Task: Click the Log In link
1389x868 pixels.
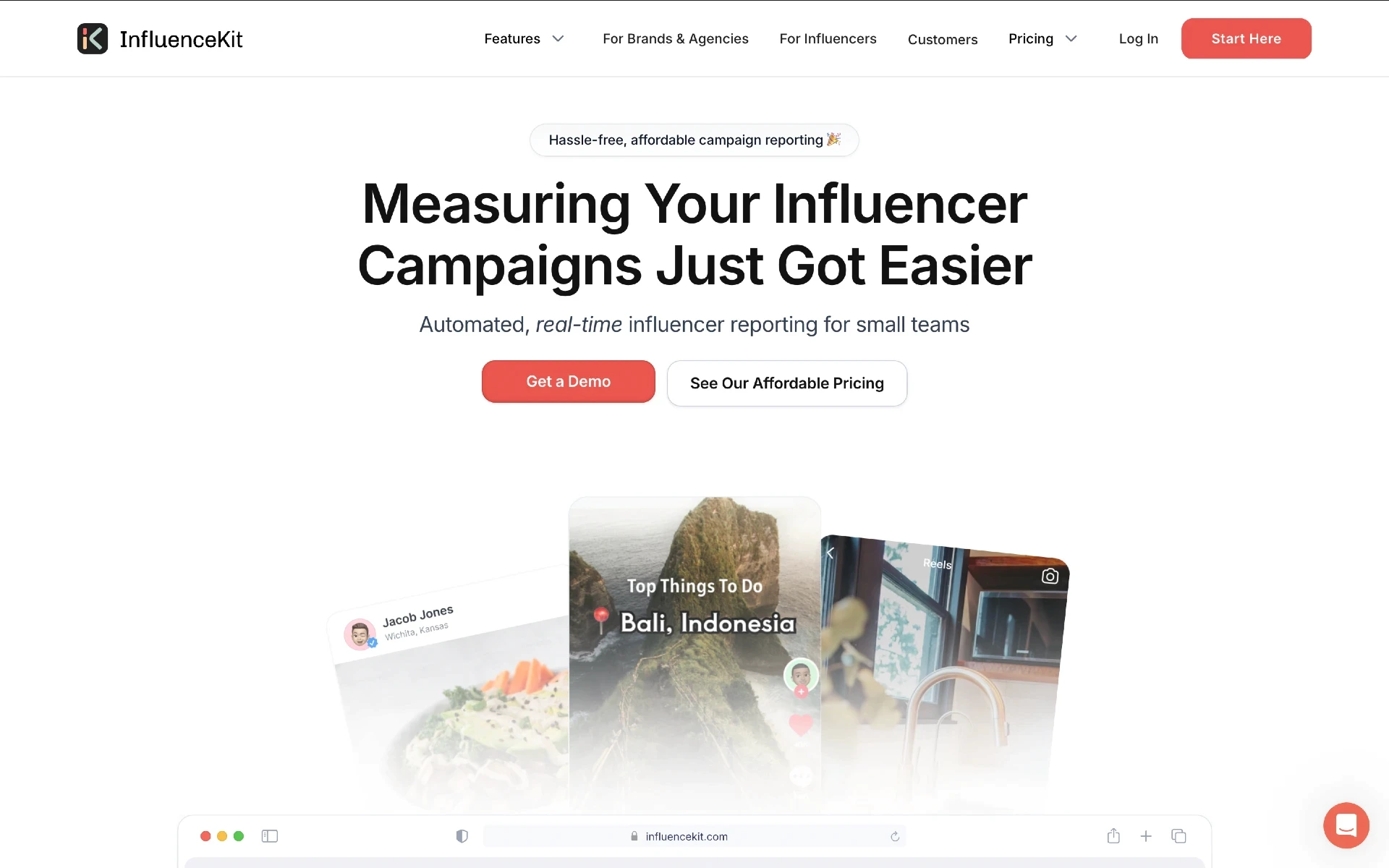Action: [x=1139, y=38]
